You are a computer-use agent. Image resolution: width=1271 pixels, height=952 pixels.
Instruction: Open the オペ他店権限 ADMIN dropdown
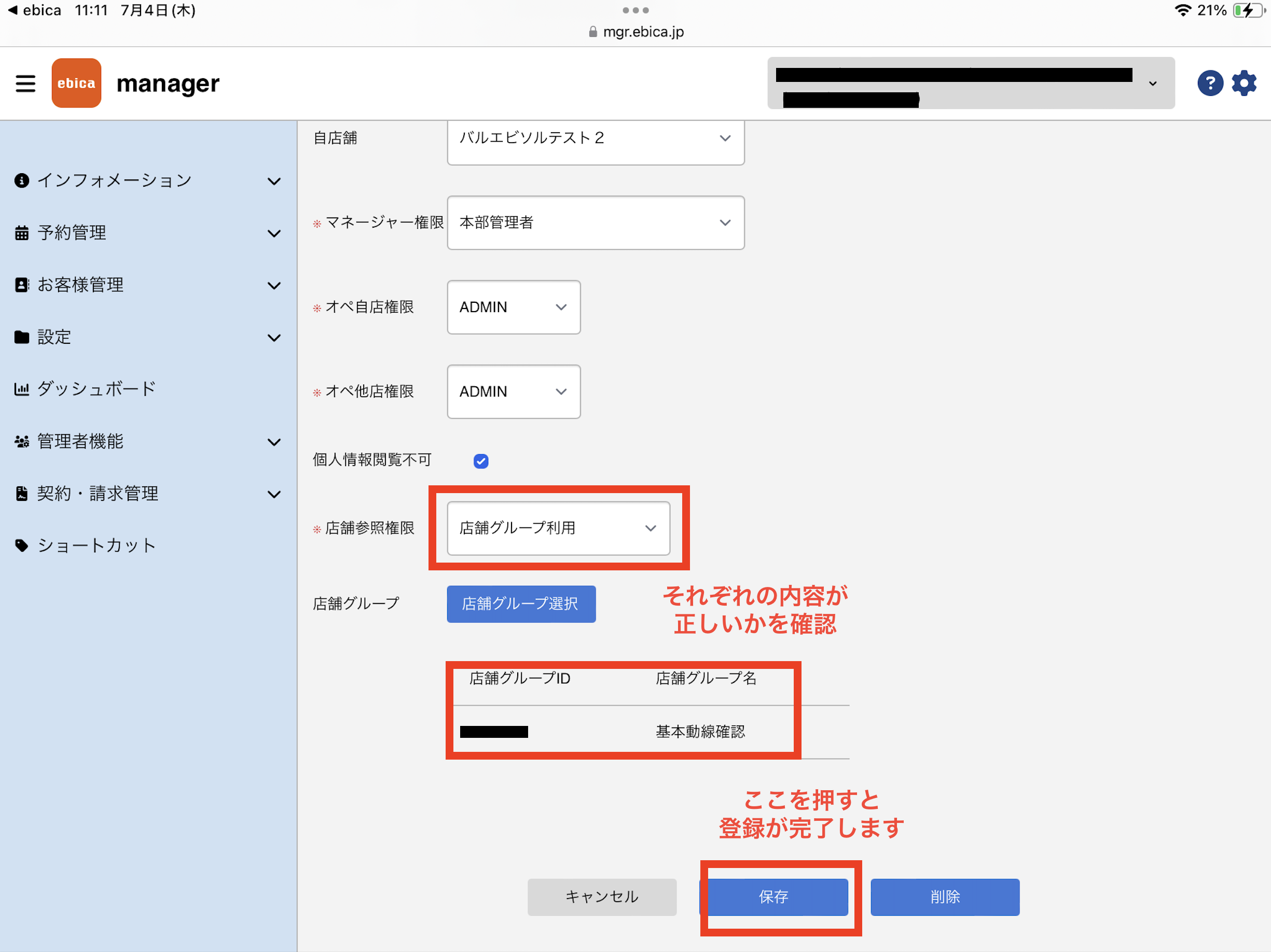pos(514,391)
